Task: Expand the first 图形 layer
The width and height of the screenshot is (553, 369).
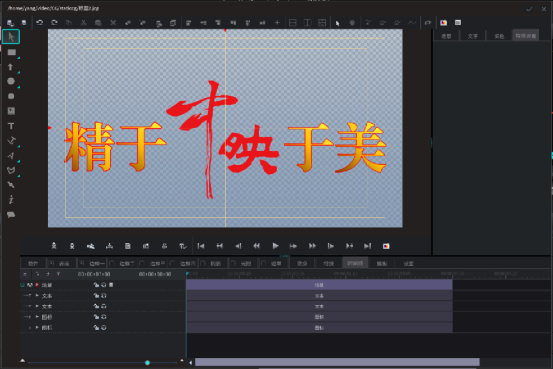Action: pos(37,317)
